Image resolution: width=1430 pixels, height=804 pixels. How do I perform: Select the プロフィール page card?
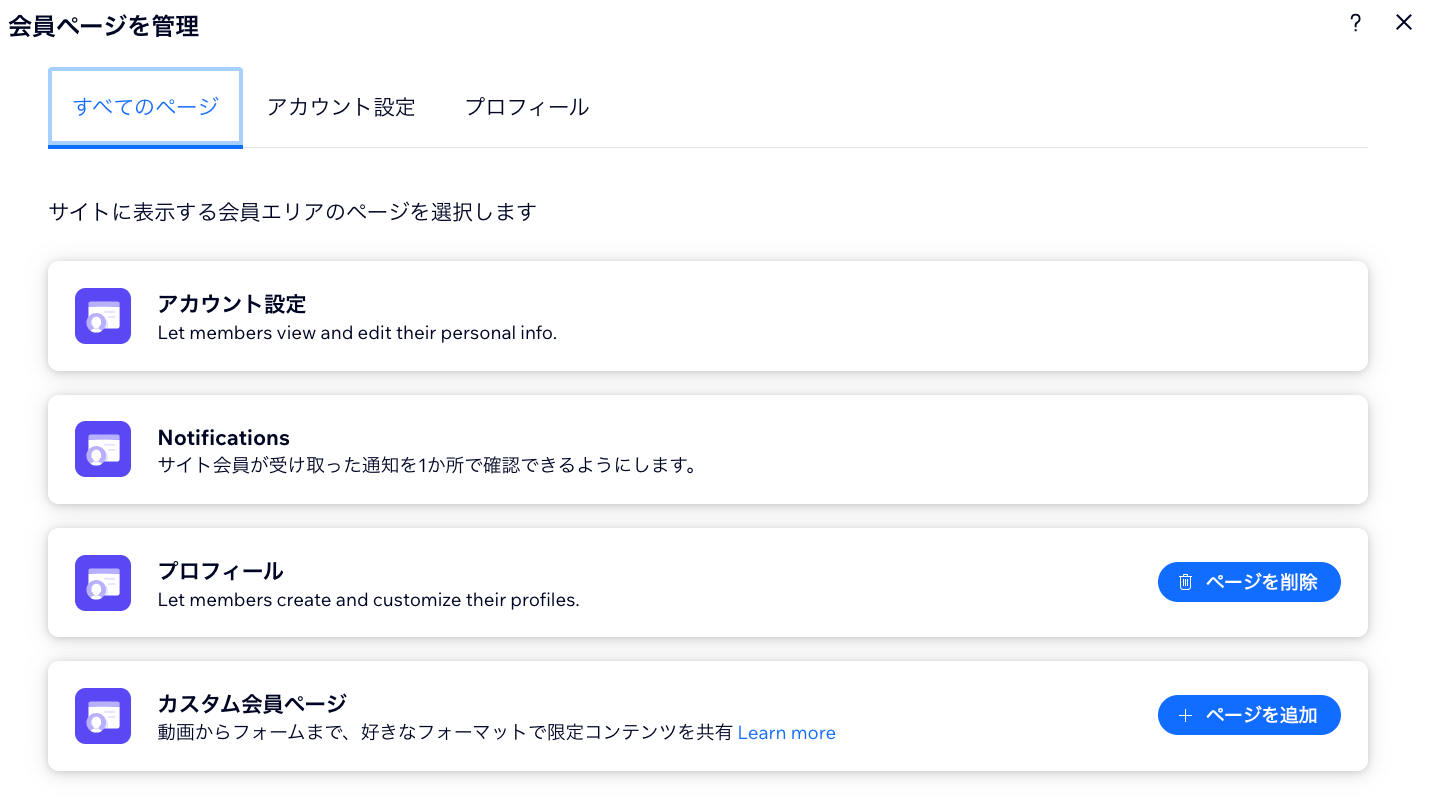[x=600, y=582]
